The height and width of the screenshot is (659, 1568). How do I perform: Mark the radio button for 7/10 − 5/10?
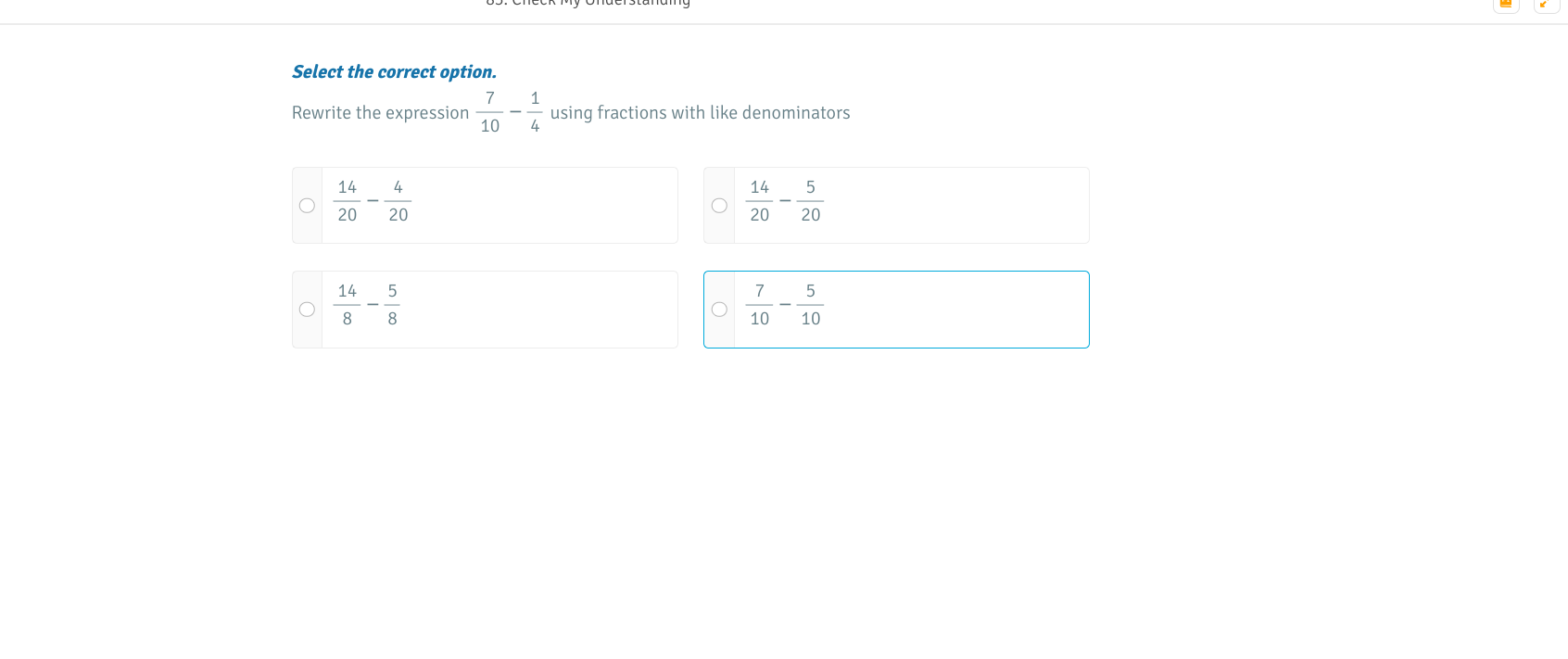719,310
